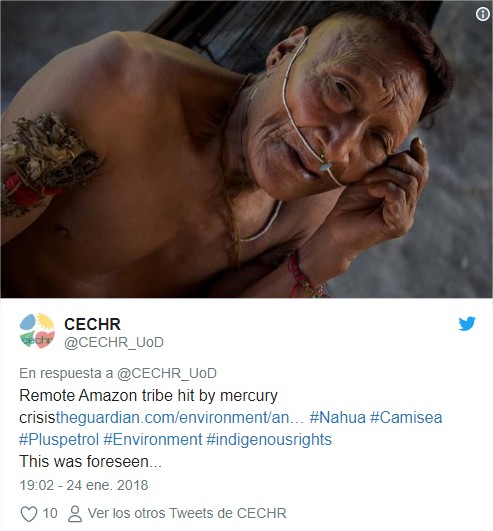Screen dimensions: 493x531
Task: Open the CECHR display name
Action: (x=92, y=324)
